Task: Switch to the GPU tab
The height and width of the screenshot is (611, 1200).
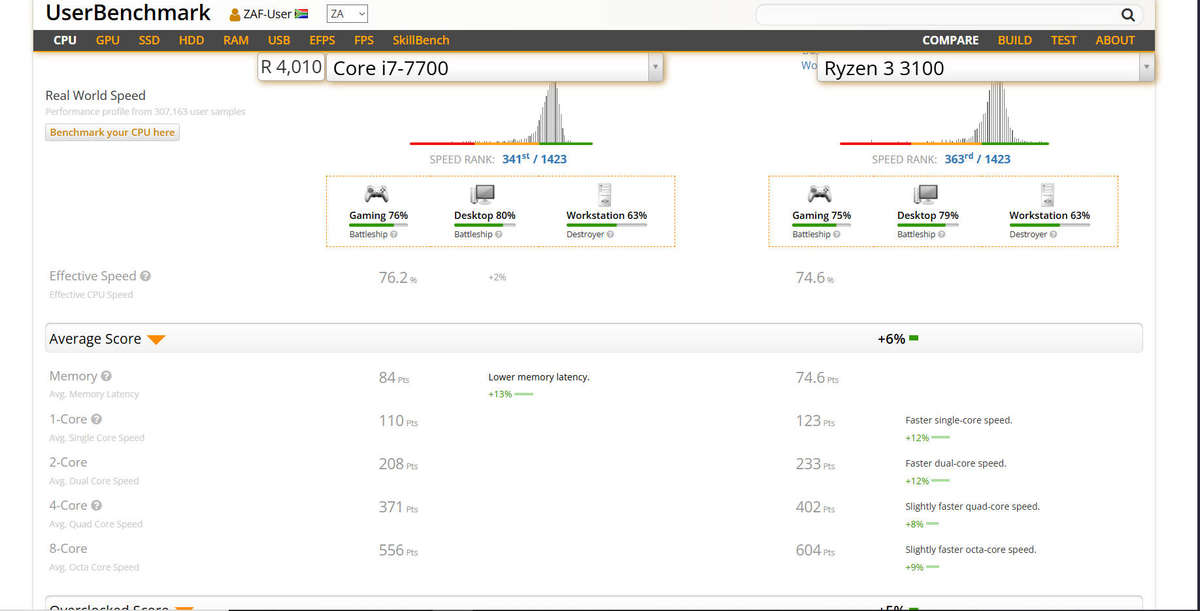Action: point(107,41)
